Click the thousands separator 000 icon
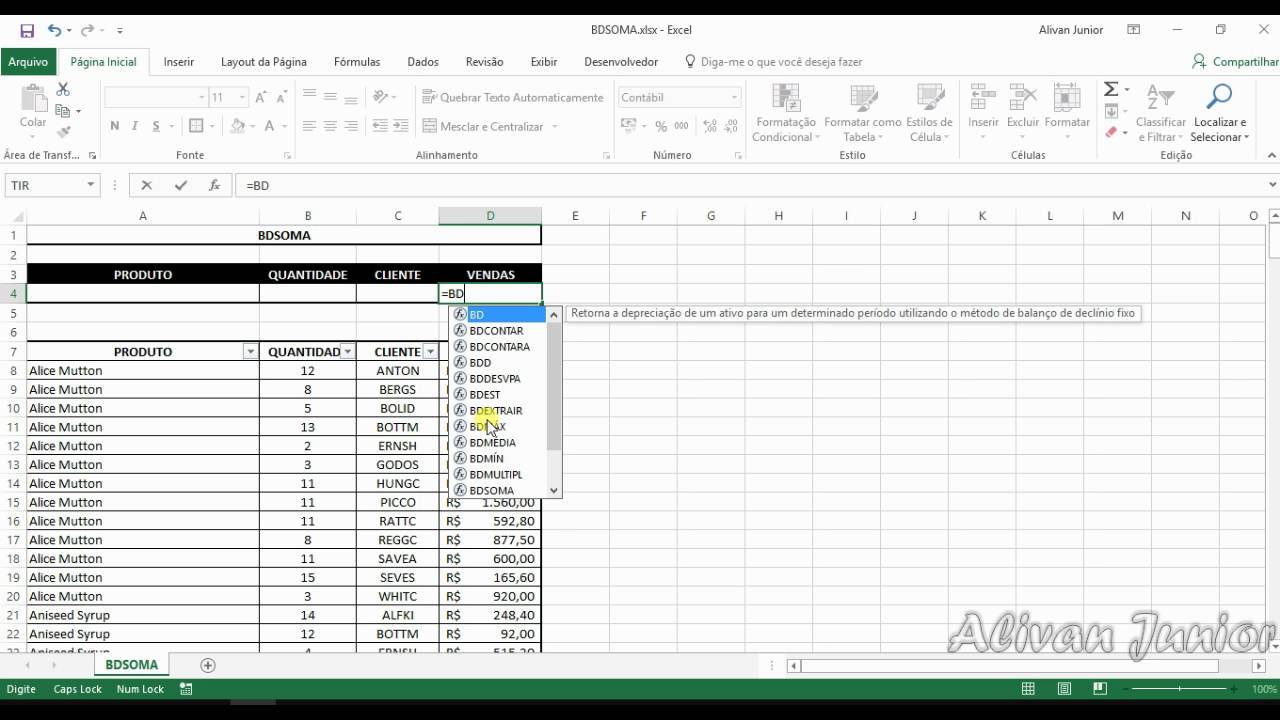 tap(681, 126)
